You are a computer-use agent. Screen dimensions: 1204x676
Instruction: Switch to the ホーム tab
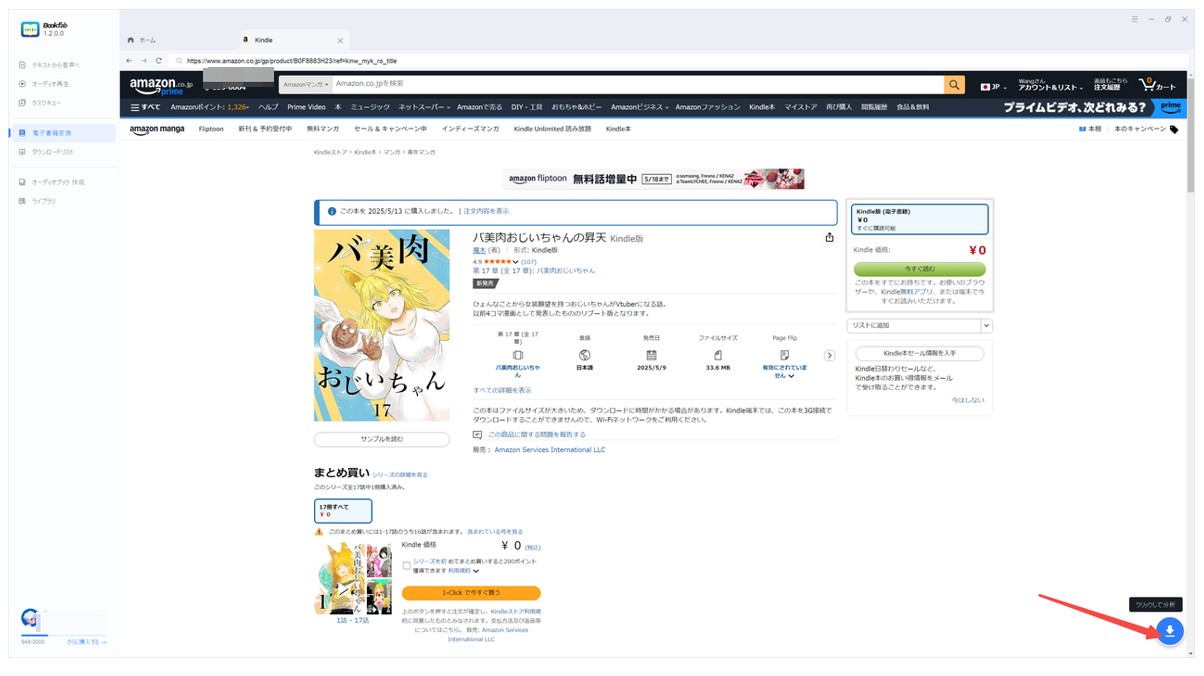click(x=142, y=40)
